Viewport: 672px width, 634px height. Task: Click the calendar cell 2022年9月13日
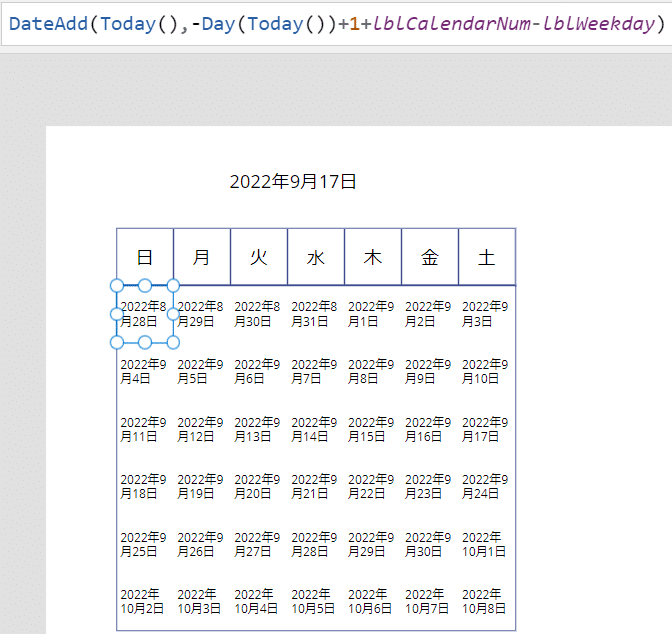259,430
